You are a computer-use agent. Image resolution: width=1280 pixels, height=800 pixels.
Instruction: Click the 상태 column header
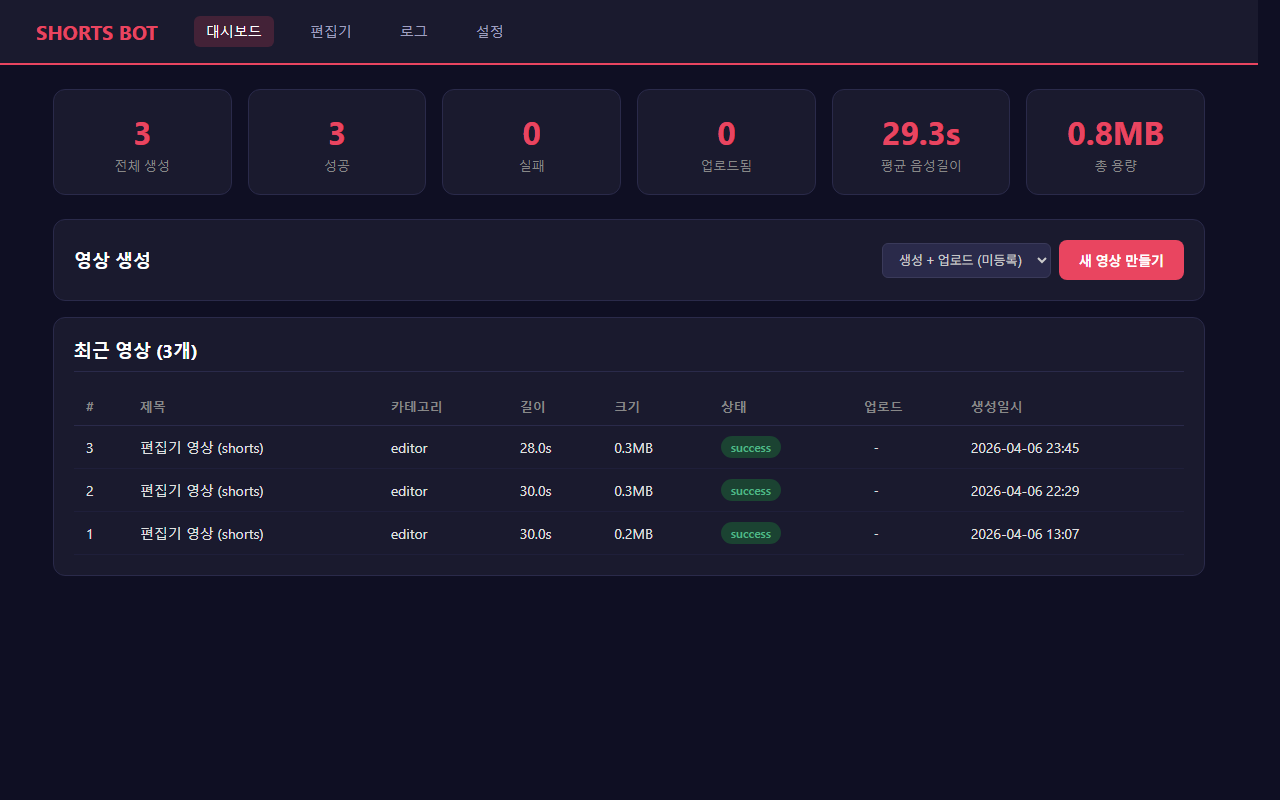(x=734, y=407)
